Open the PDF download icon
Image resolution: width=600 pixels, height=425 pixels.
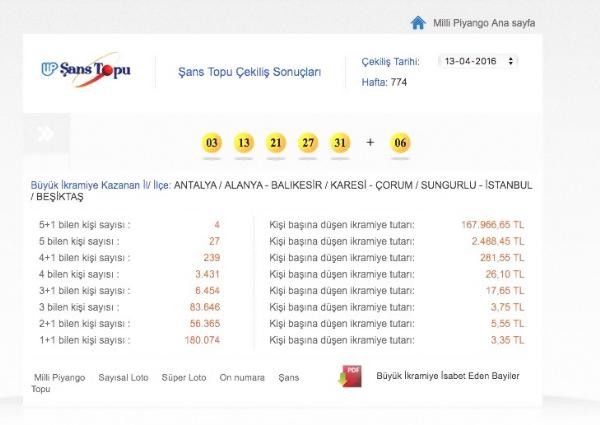click(x=351, y=376)
